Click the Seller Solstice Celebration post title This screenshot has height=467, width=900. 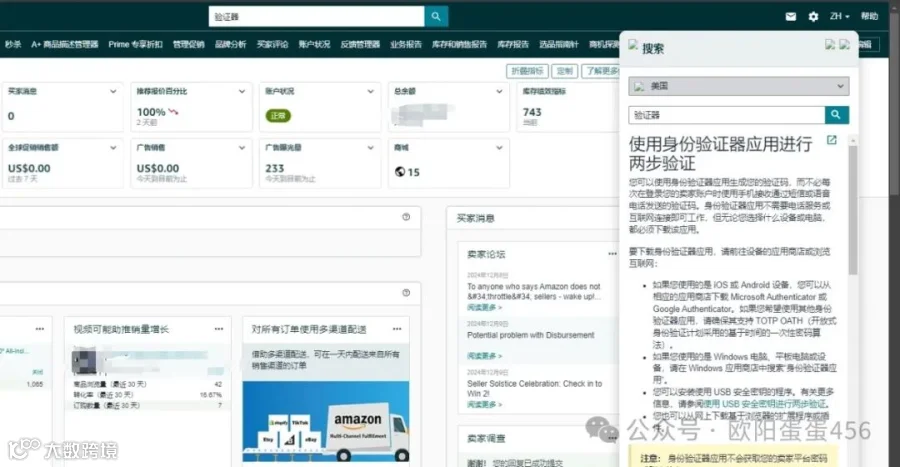tap(534, 388)
